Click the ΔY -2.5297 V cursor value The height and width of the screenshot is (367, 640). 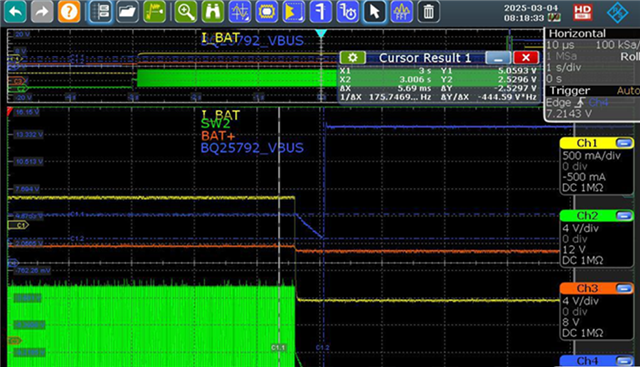pyautogui.click(x=516, y=89)
